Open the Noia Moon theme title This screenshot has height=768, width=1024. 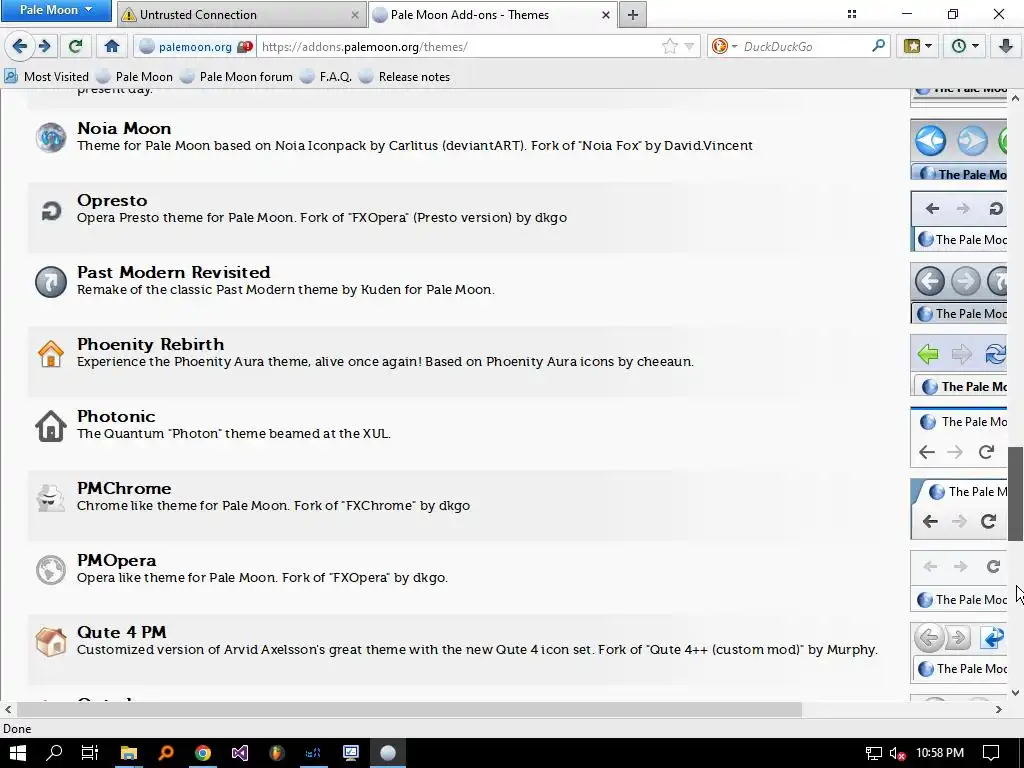[124, 128]
